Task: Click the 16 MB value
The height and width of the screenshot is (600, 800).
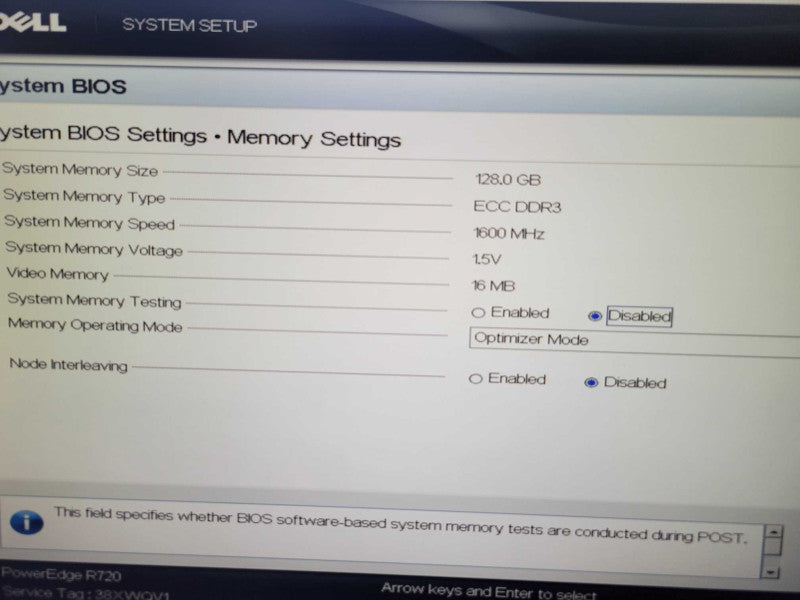Action: click(493, 285)
